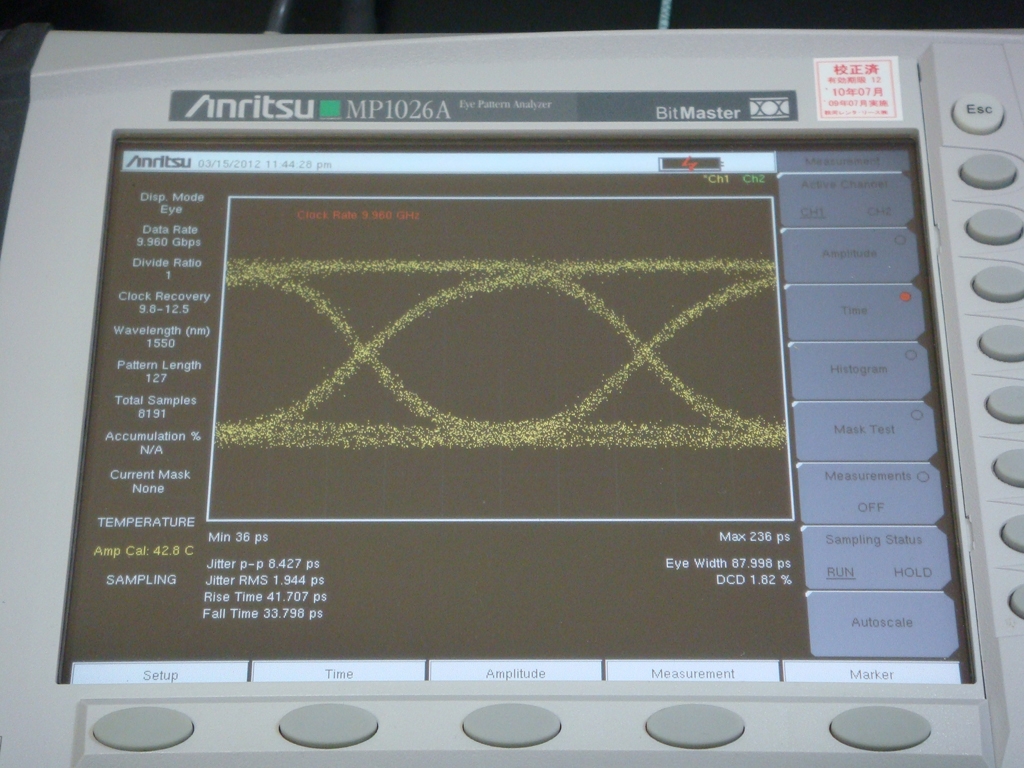Open the Measurement tab in the bottom menu
This screenshot has height=768, width=1024.
pyautogui.click(x=692, y=673)
